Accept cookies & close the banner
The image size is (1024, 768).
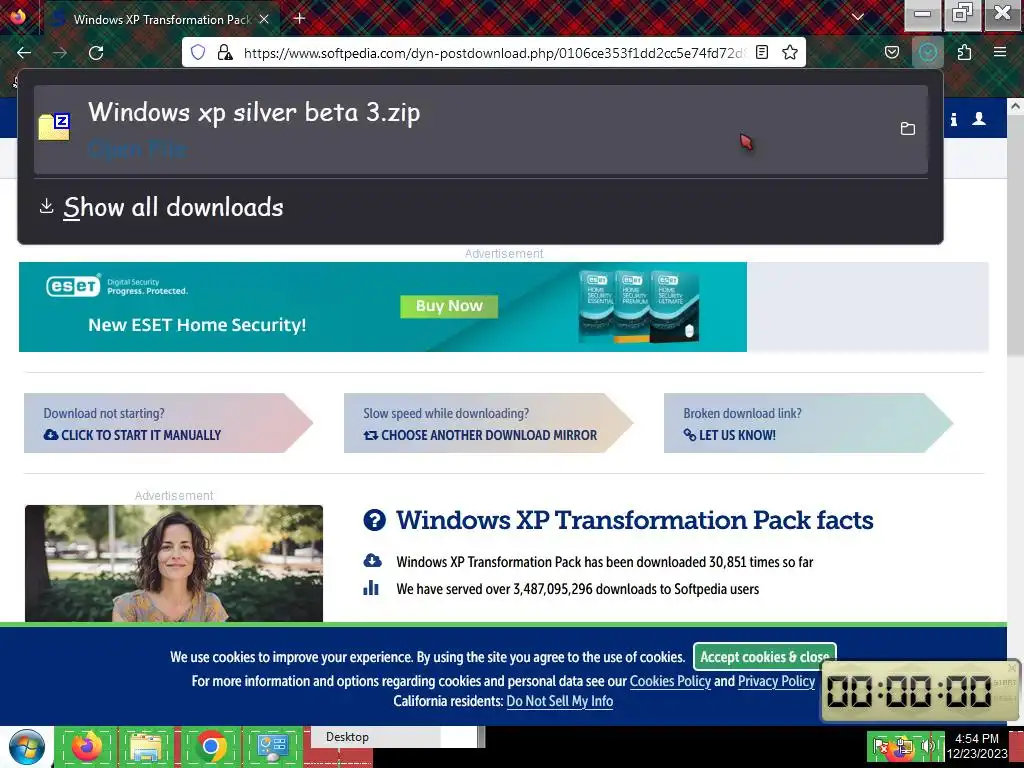point(764,657)
